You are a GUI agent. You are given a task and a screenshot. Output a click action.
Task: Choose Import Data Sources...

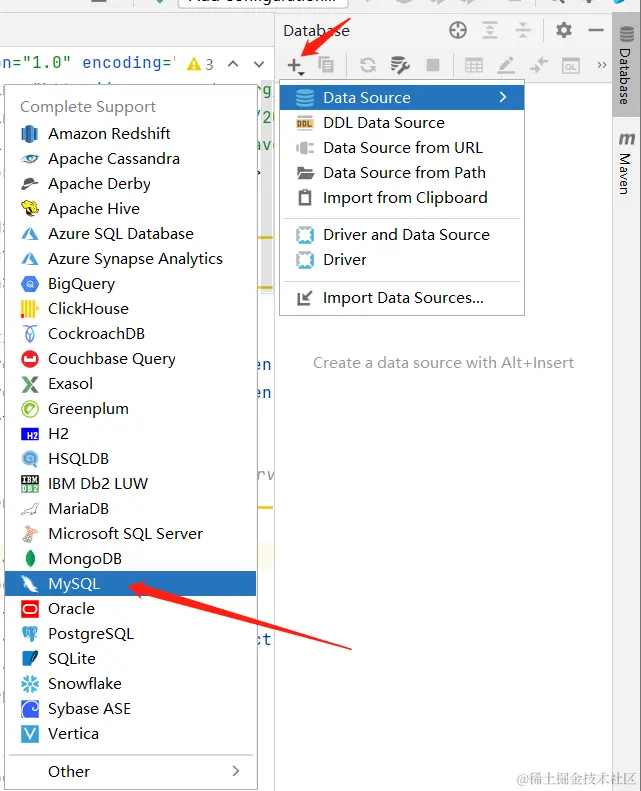point(402,298)
